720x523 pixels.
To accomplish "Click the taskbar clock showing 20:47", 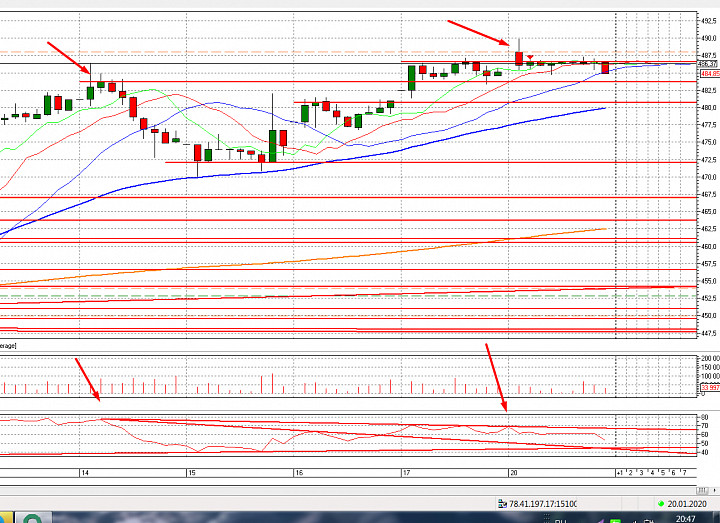I will [x=686, y=519].
